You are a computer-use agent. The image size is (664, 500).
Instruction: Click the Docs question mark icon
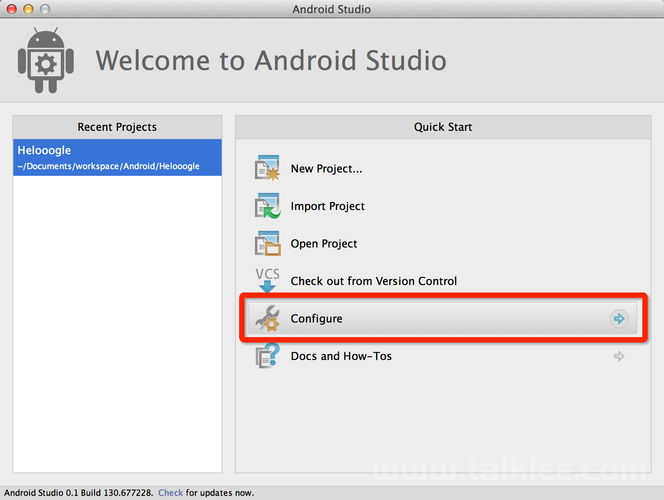pos(267,356)
